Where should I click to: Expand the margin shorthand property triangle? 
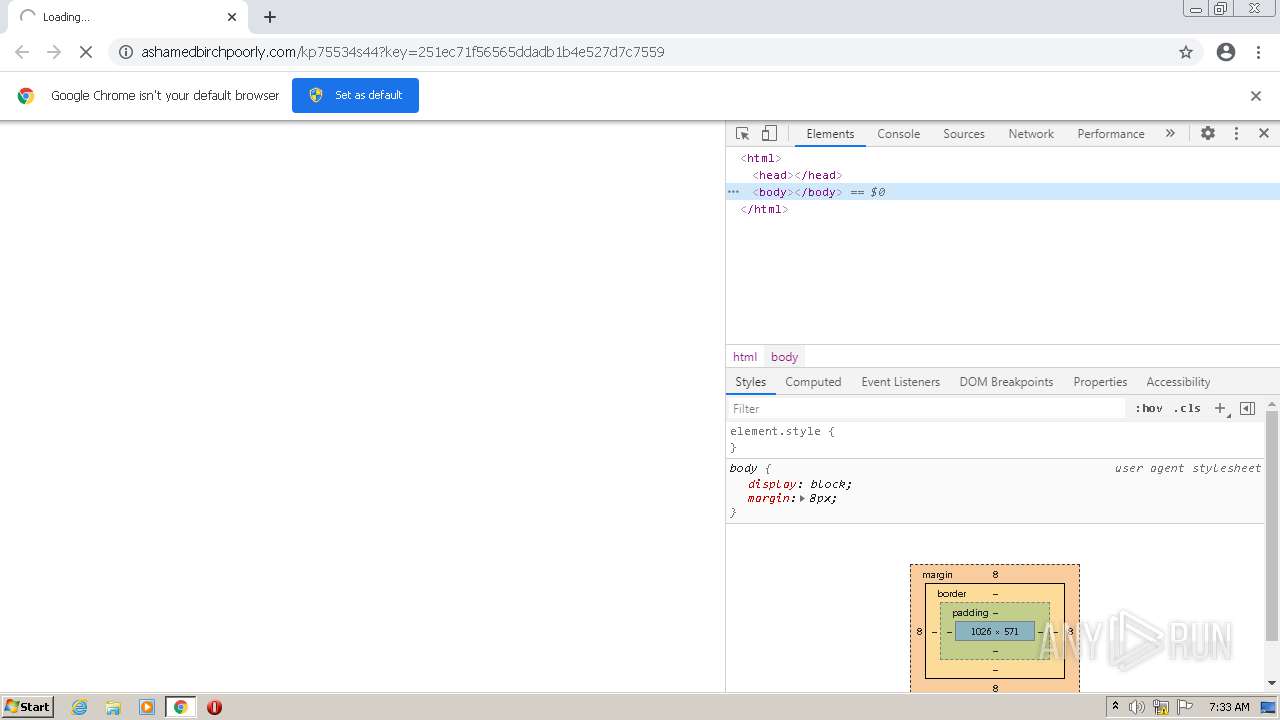click(802, 498)
